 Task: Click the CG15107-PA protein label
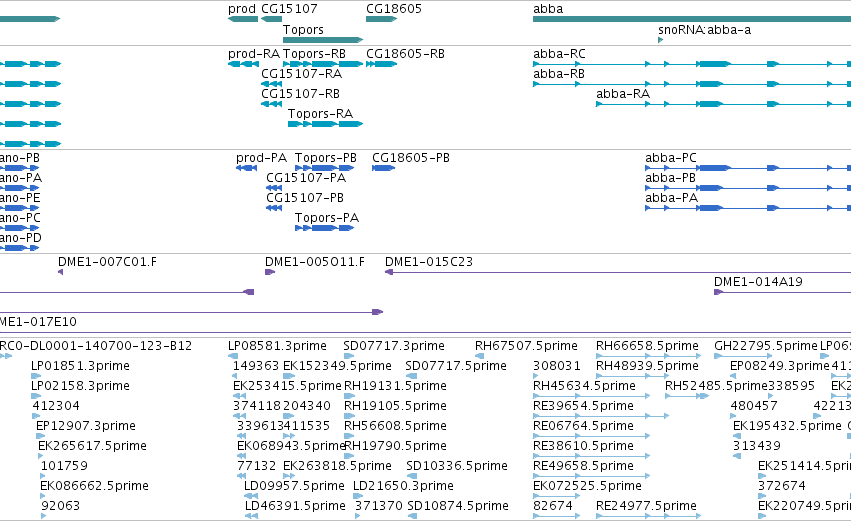pos(306,178)
